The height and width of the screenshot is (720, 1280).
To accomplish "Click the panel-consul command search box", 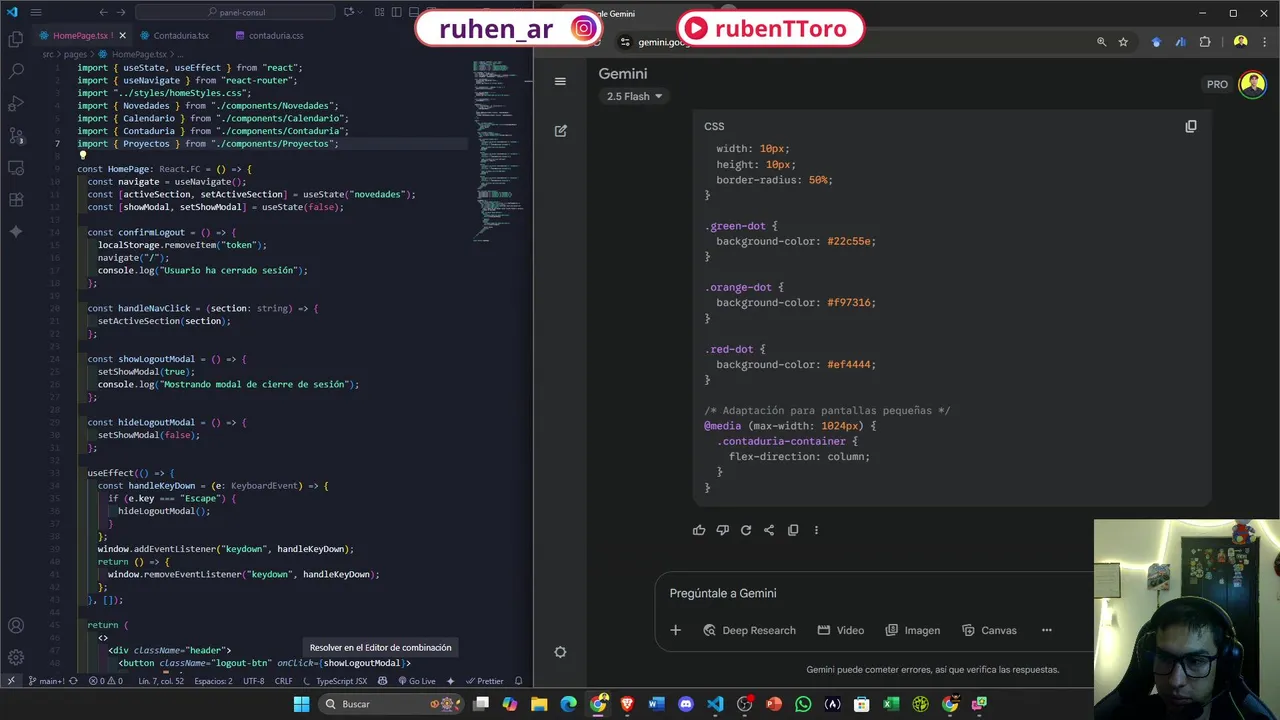I will (236, 12).
